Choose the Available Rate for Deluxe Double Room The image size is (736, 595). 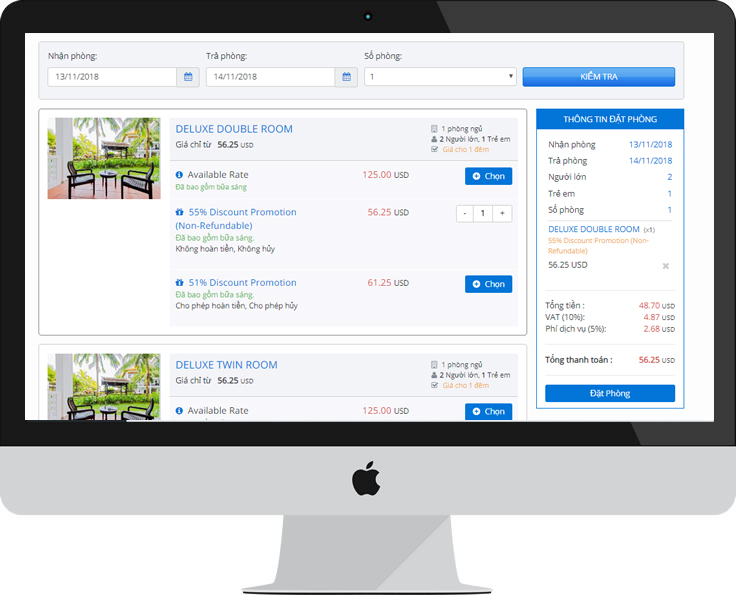click(488, 176)
